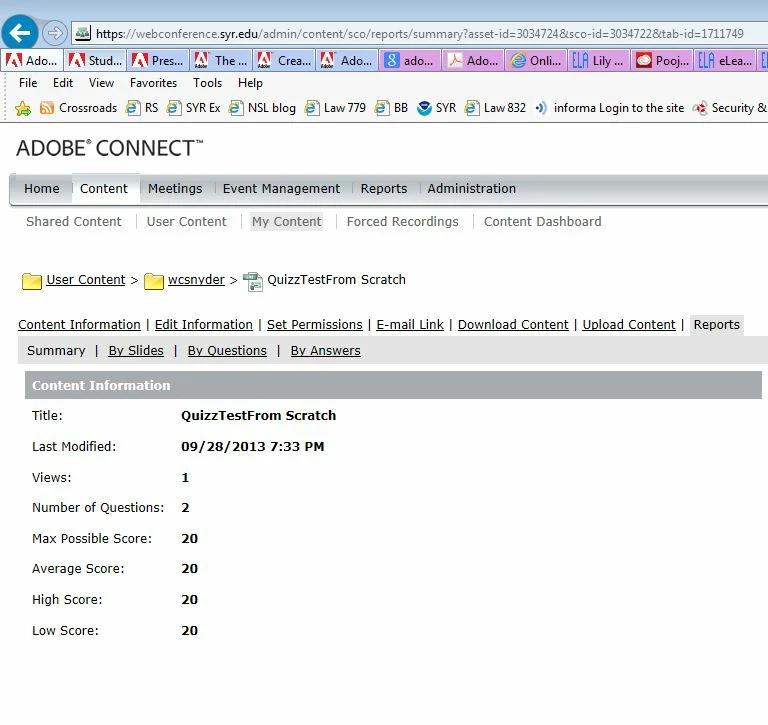
Task: Switch to the Pooj... browser tab
Action: pyautogui.click(x=662, y=60)
